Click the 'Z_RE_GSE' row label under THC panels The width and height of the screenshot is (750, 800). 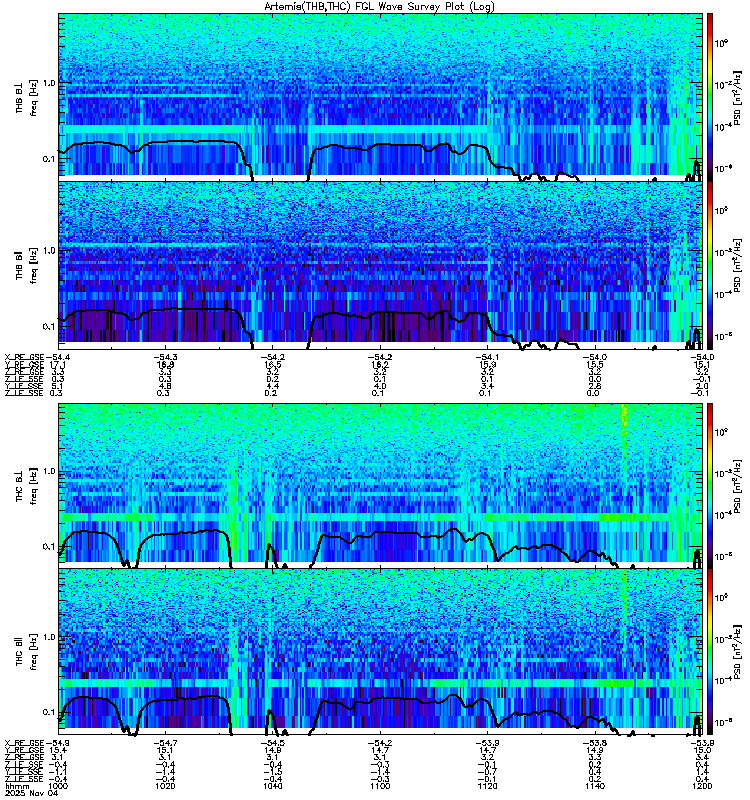click(25, 758)
